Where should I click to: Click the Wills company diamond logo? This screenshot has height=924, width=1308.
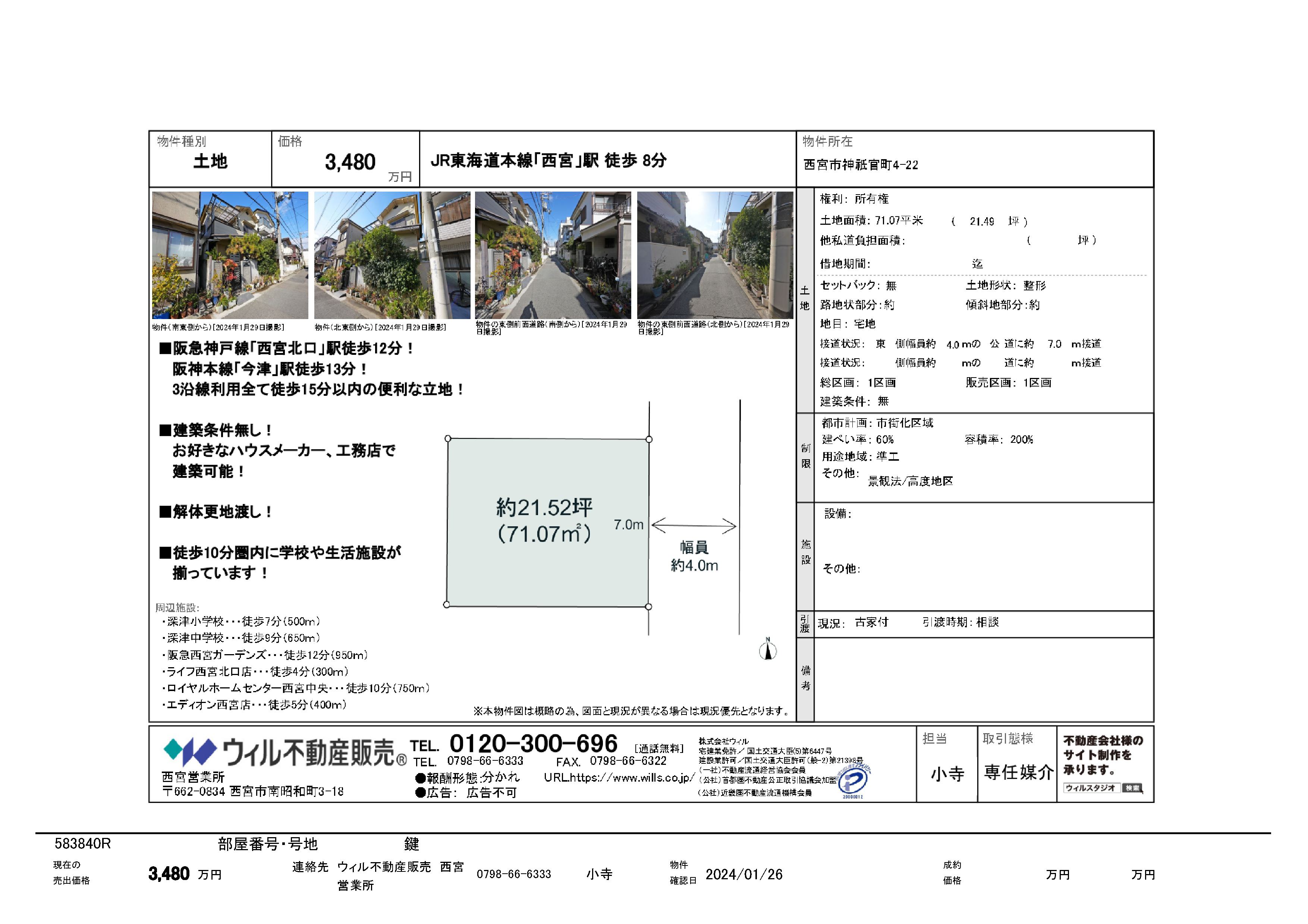click(x=190, y=751)
